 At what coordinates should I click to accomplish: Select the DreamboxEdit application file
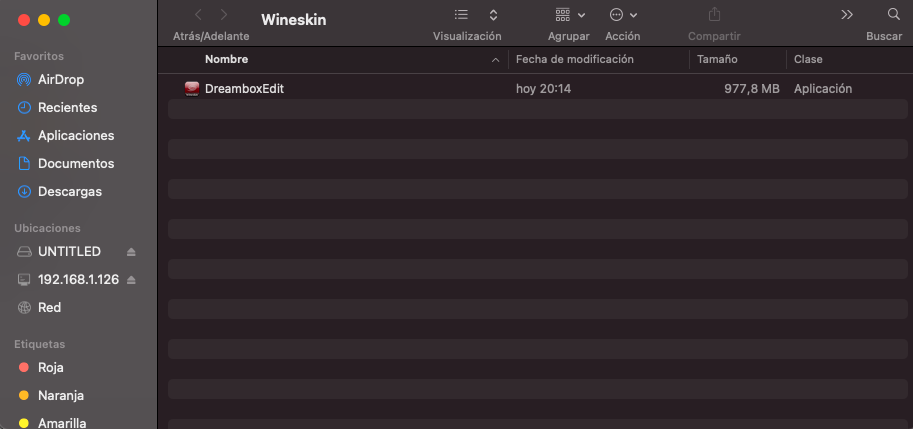(x=244, y=89)
